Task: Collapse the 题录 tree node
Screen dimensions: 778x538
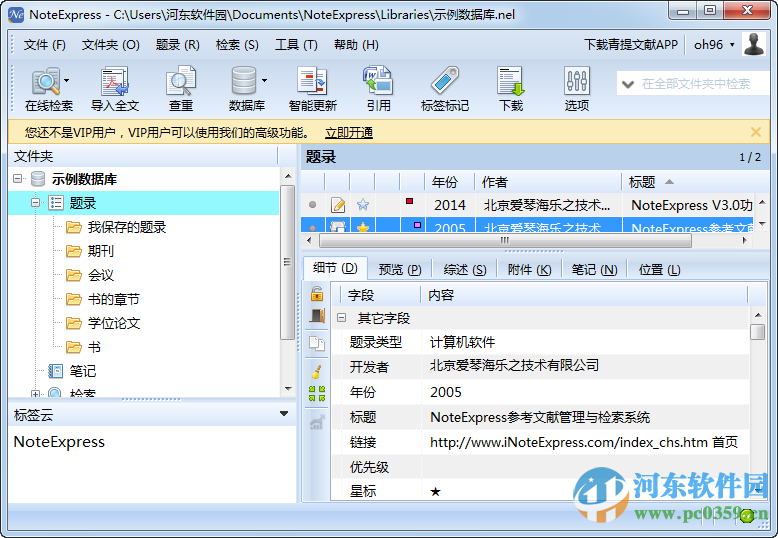Action: pos(35,202)
